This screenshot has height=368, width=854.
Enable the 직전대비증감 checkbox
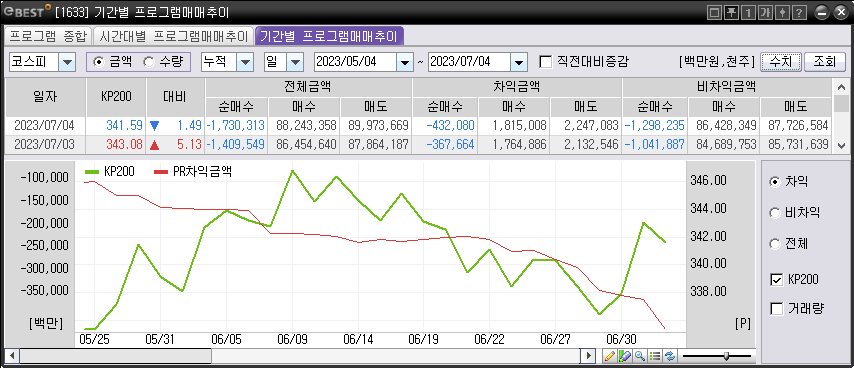pyautogui.click(x=545, y=62)
